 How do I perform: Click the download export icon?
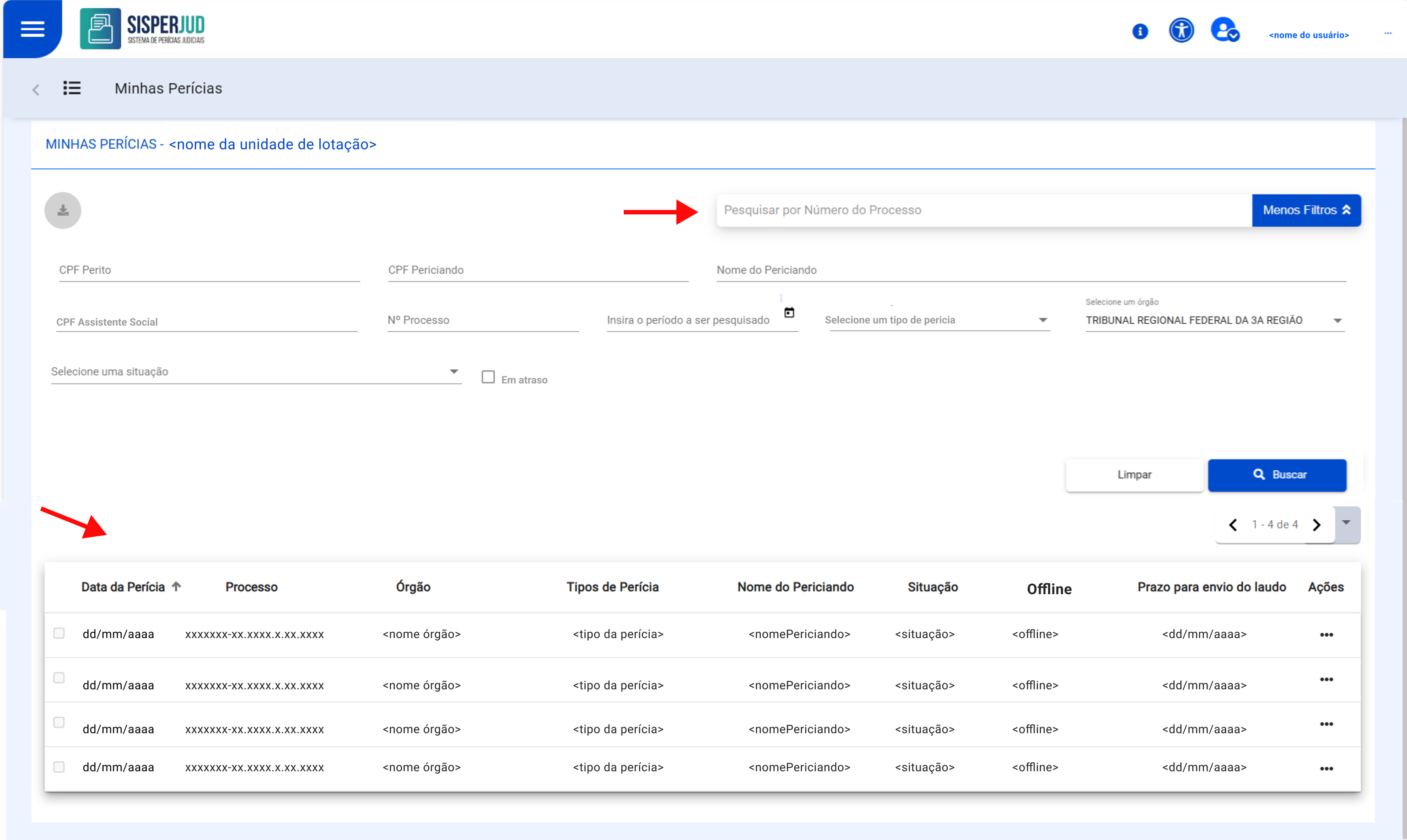(x=63, y=210)
